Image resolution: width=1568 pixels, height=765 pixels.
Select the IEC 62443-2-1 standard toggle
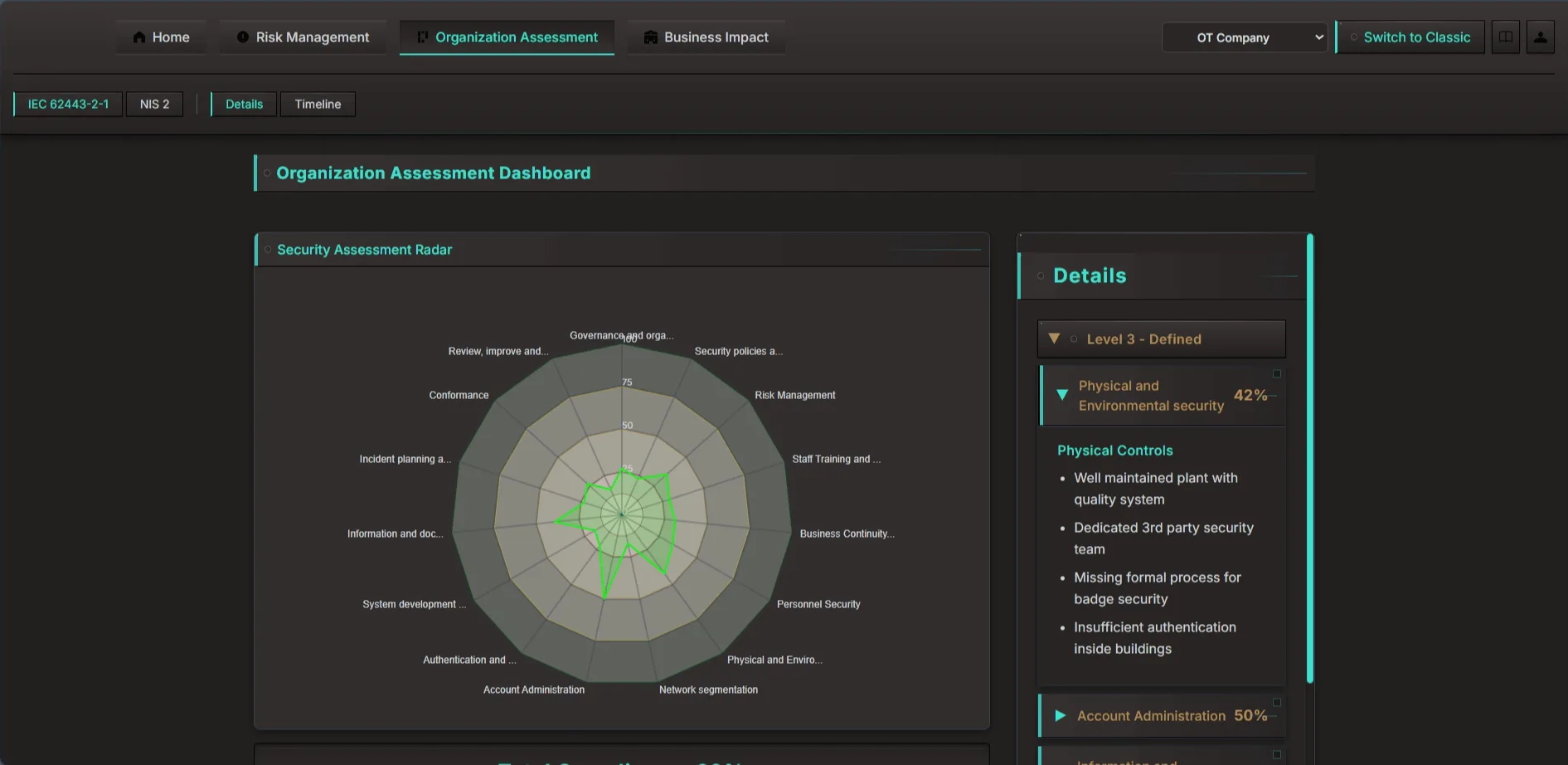coord(68,105)
